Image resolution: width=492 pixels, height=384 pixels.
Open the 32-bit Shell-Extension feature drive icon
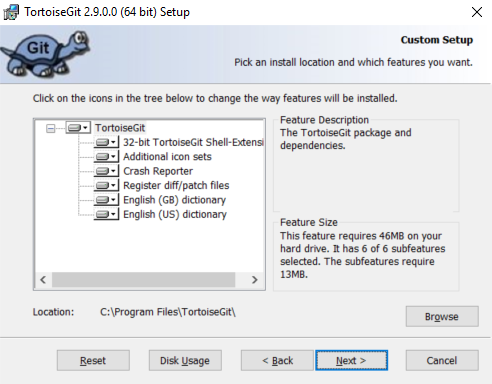click(106, 142)
